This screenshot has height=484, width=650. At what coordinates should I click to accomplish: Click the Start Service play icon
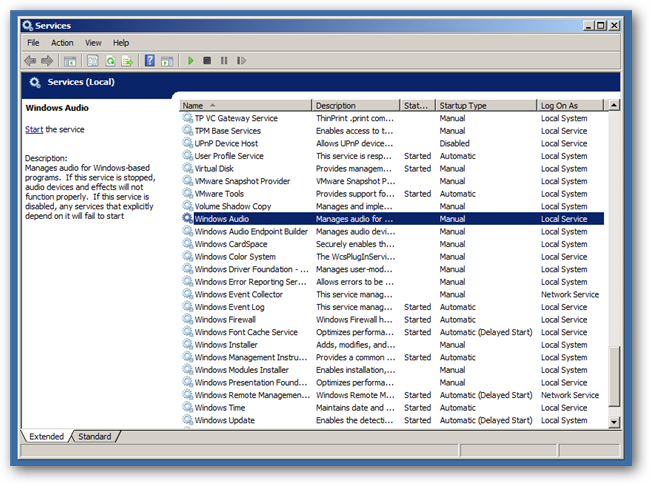coord(191,61)
